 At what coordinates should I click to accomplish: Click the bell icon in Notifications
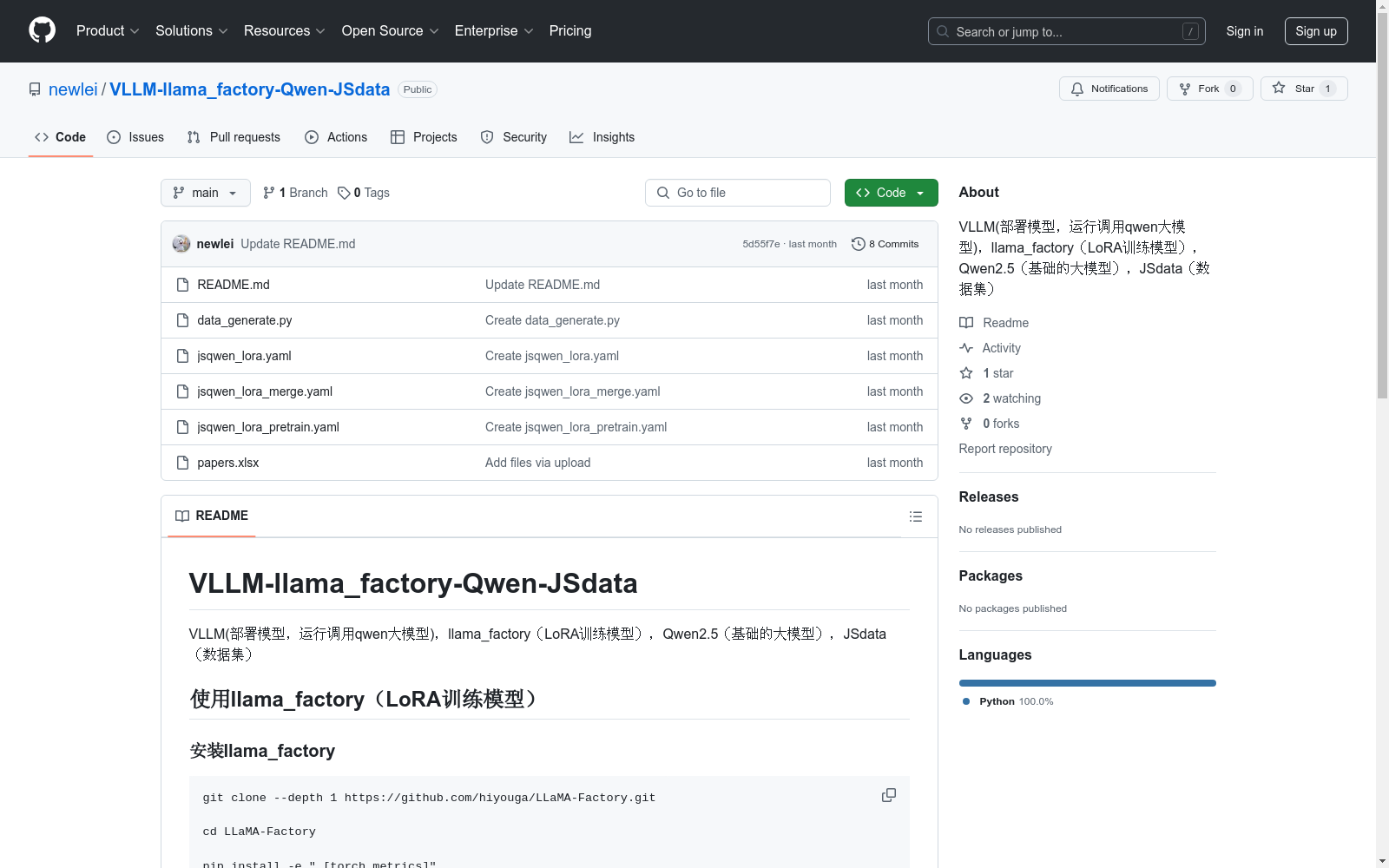click(x=1077, y=89)
